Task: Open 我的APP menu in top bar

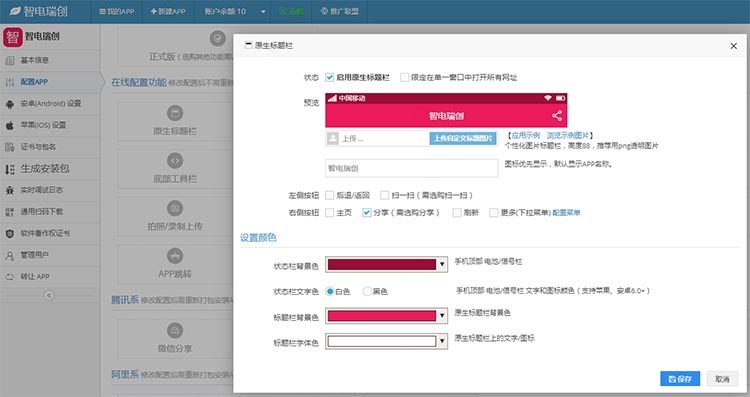Action: (x=116, y=11)
